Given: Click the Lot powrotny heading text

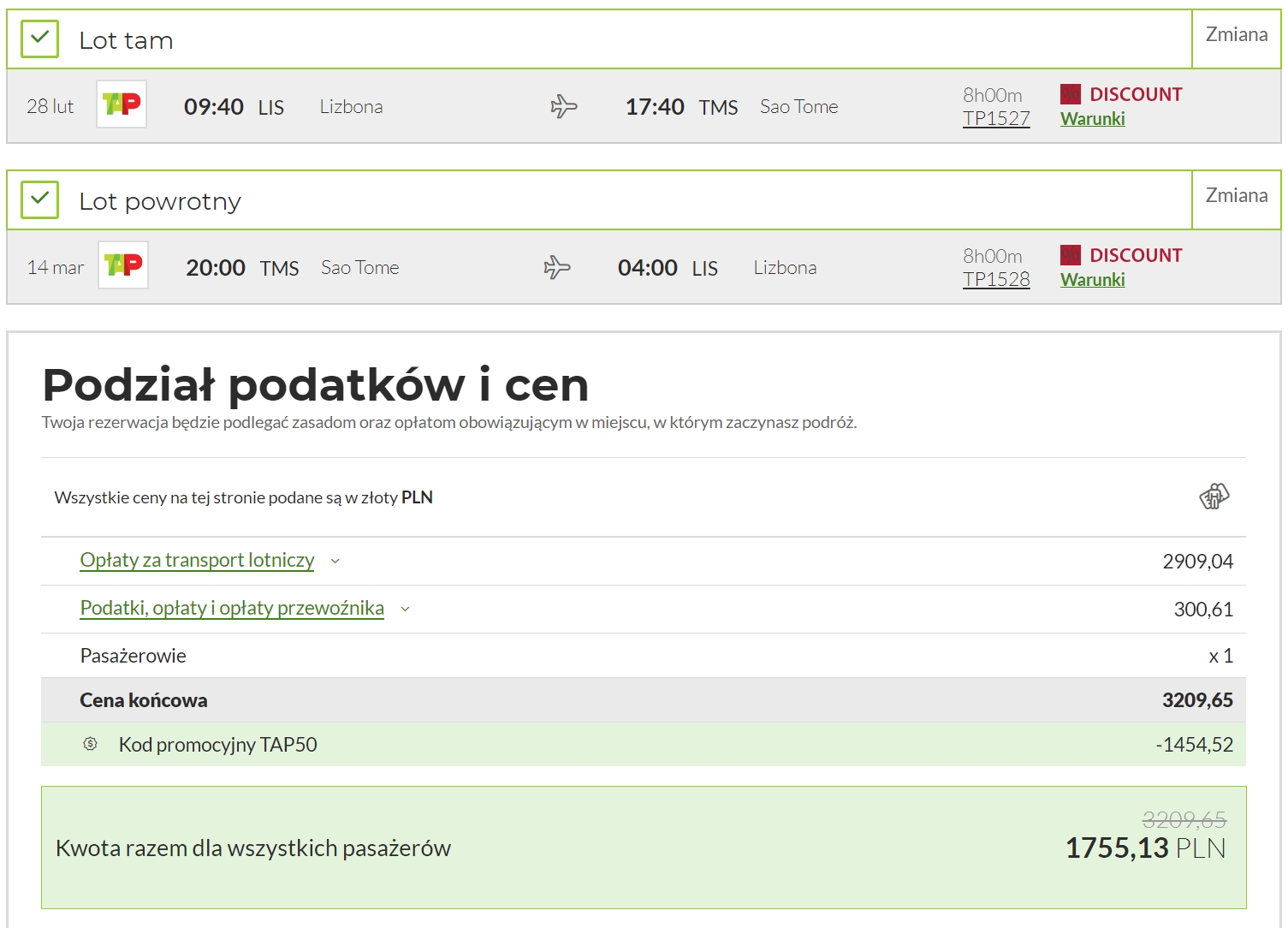Looking at the screenshot, I should click(160, 202).
